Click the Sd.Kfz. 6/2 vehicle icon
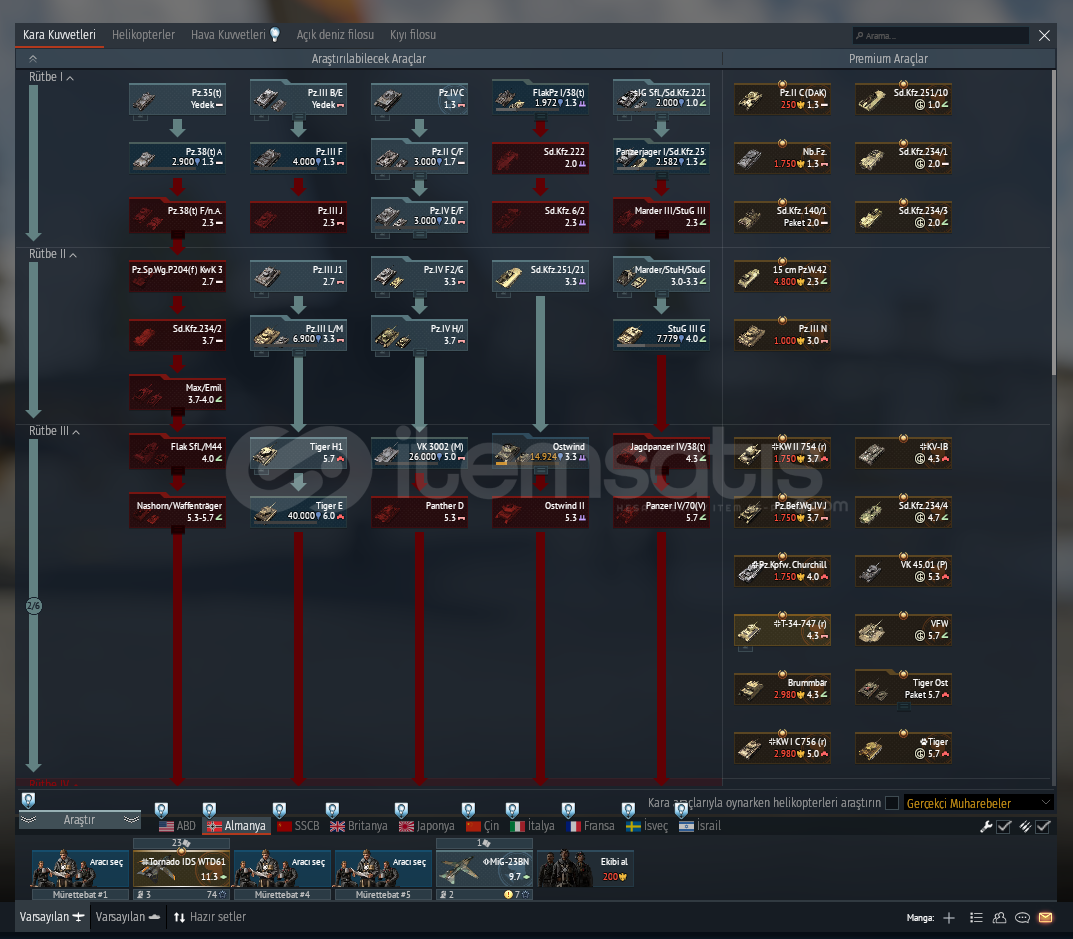Viewport: 1073px width, 939px height. (541, 217)
